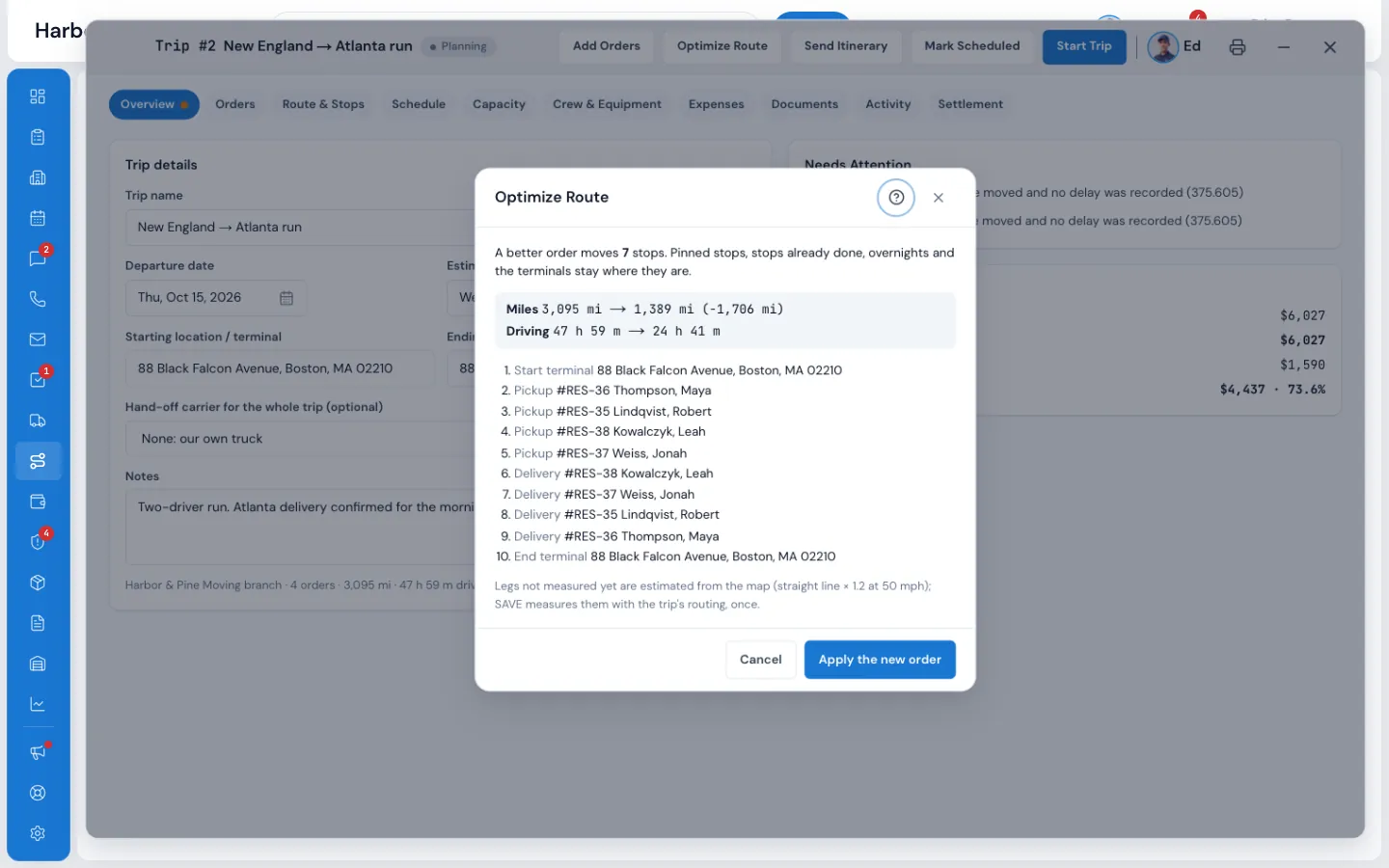The image size is (1389, 868).
Task: Click the Add Orders button
Action: [606, 46]
